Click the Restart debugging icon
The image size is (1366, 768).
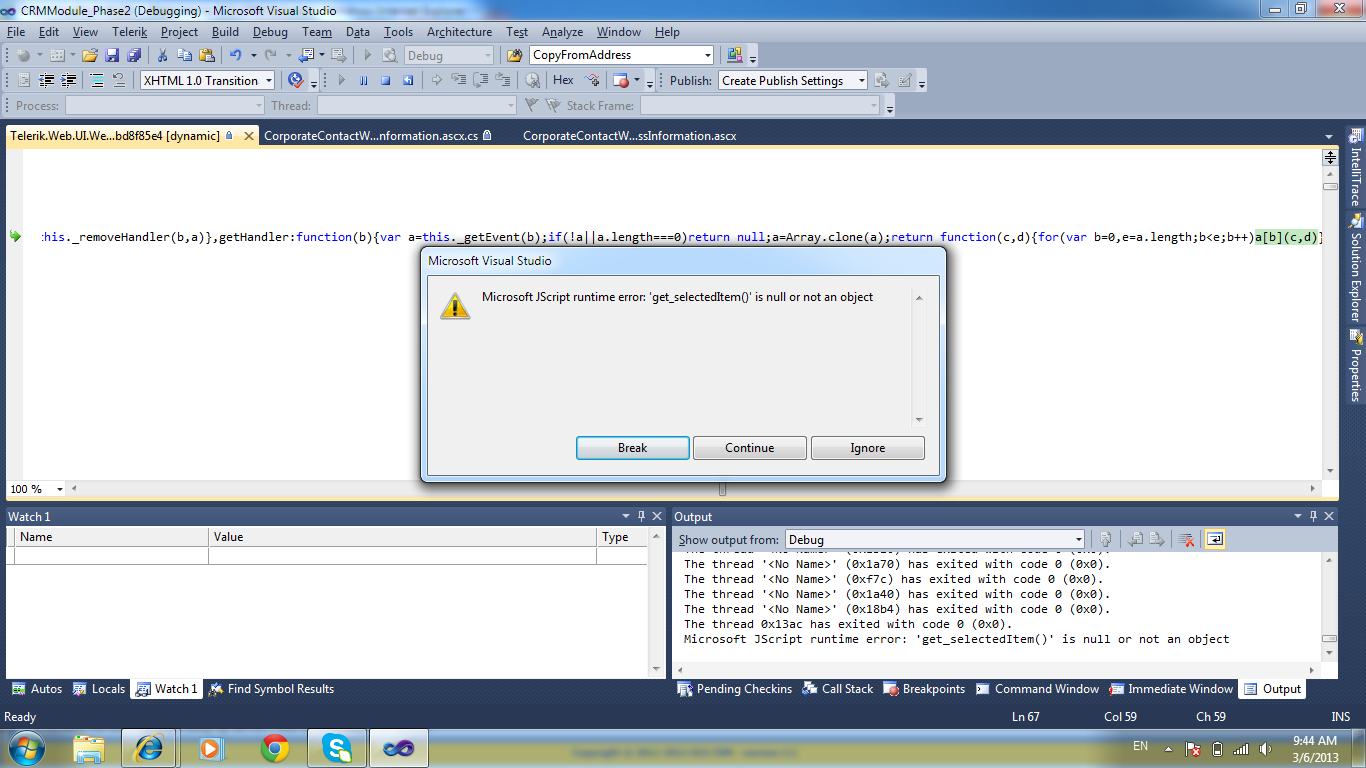click(407, 81)
